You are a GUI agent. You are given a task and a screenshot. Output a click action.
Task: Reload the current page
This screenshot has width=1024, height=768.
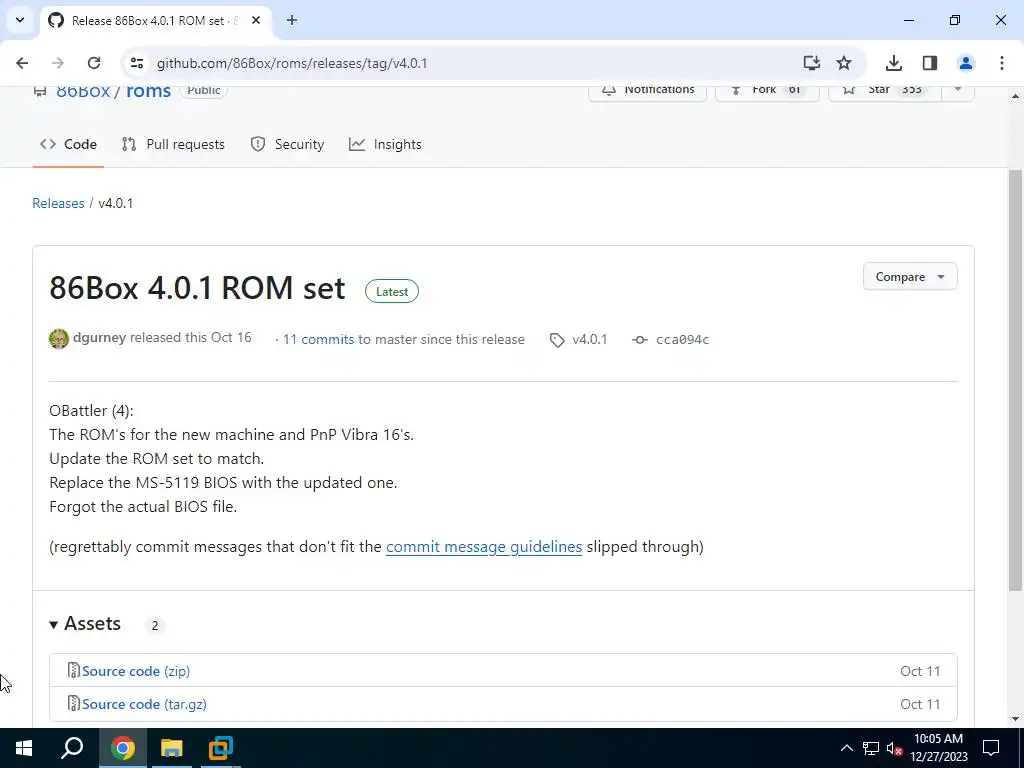94,63
